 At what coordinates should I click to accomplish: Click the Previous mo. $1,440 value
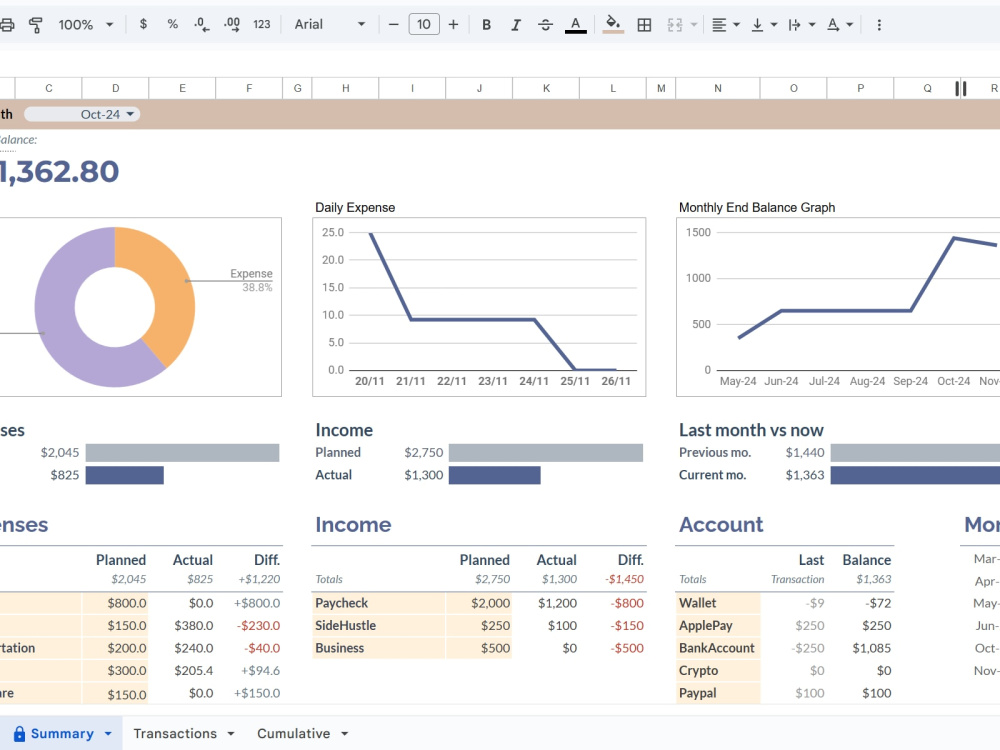(x=805, y=452)
